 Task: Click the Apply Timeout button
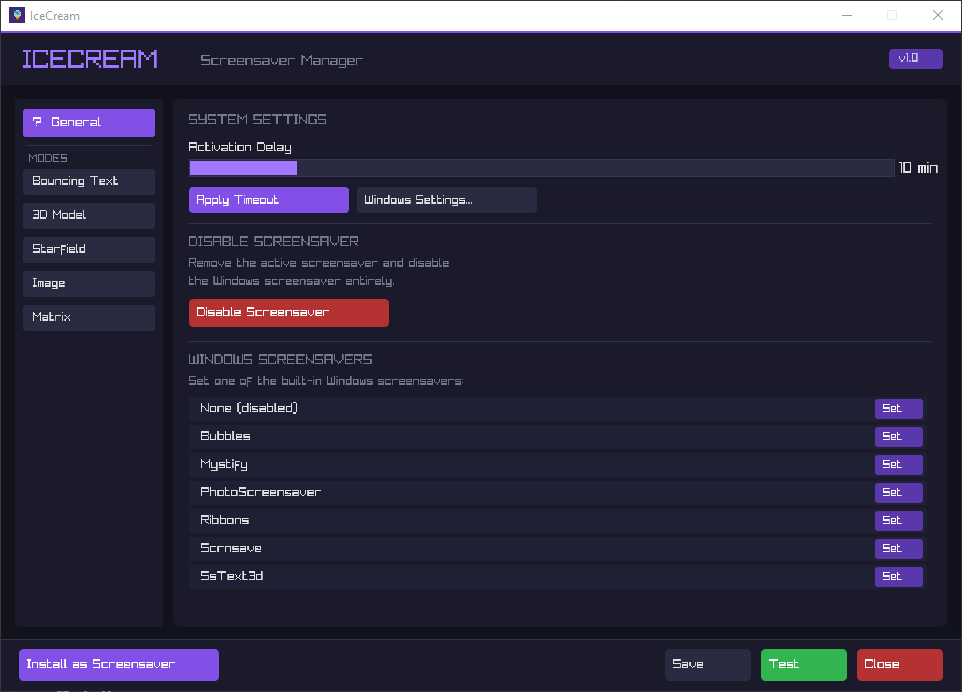pos(269,200)
